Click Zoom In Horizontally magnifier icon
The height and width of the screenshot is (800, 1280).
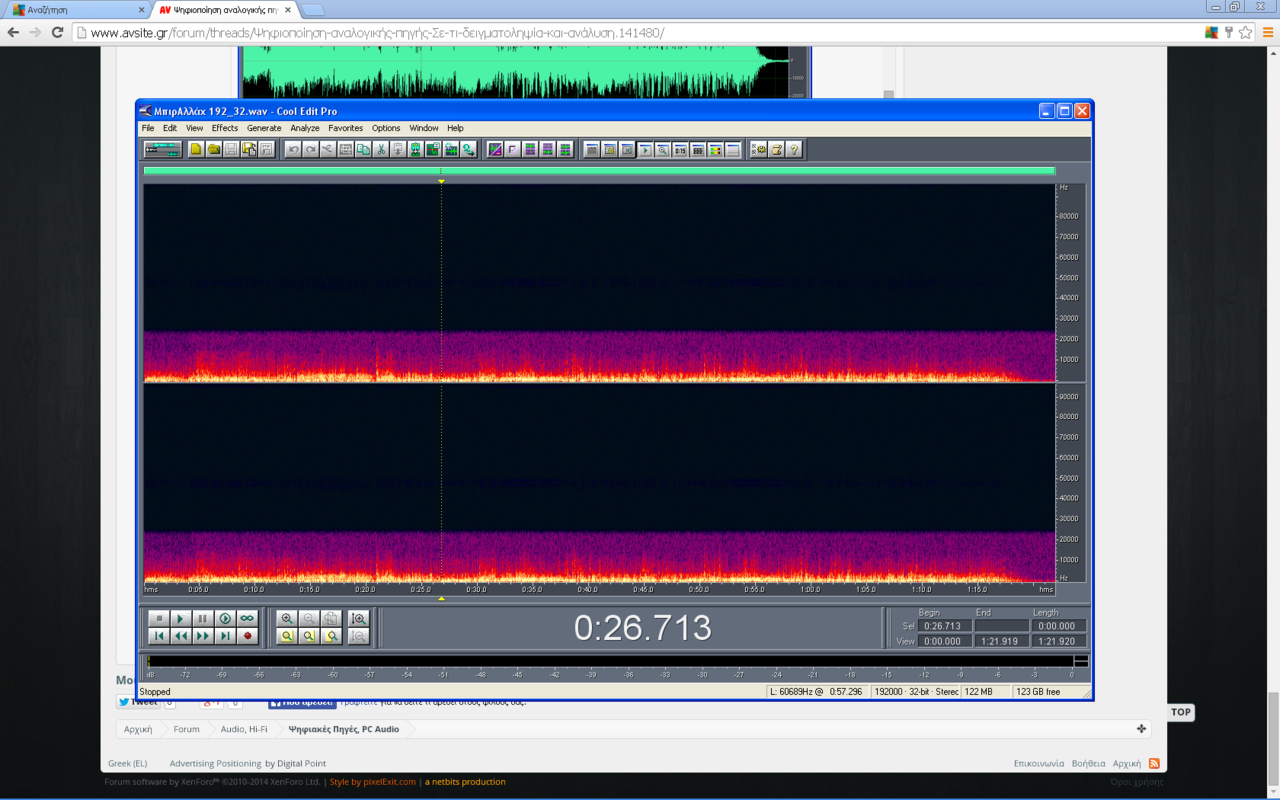(x=287, y=619)
